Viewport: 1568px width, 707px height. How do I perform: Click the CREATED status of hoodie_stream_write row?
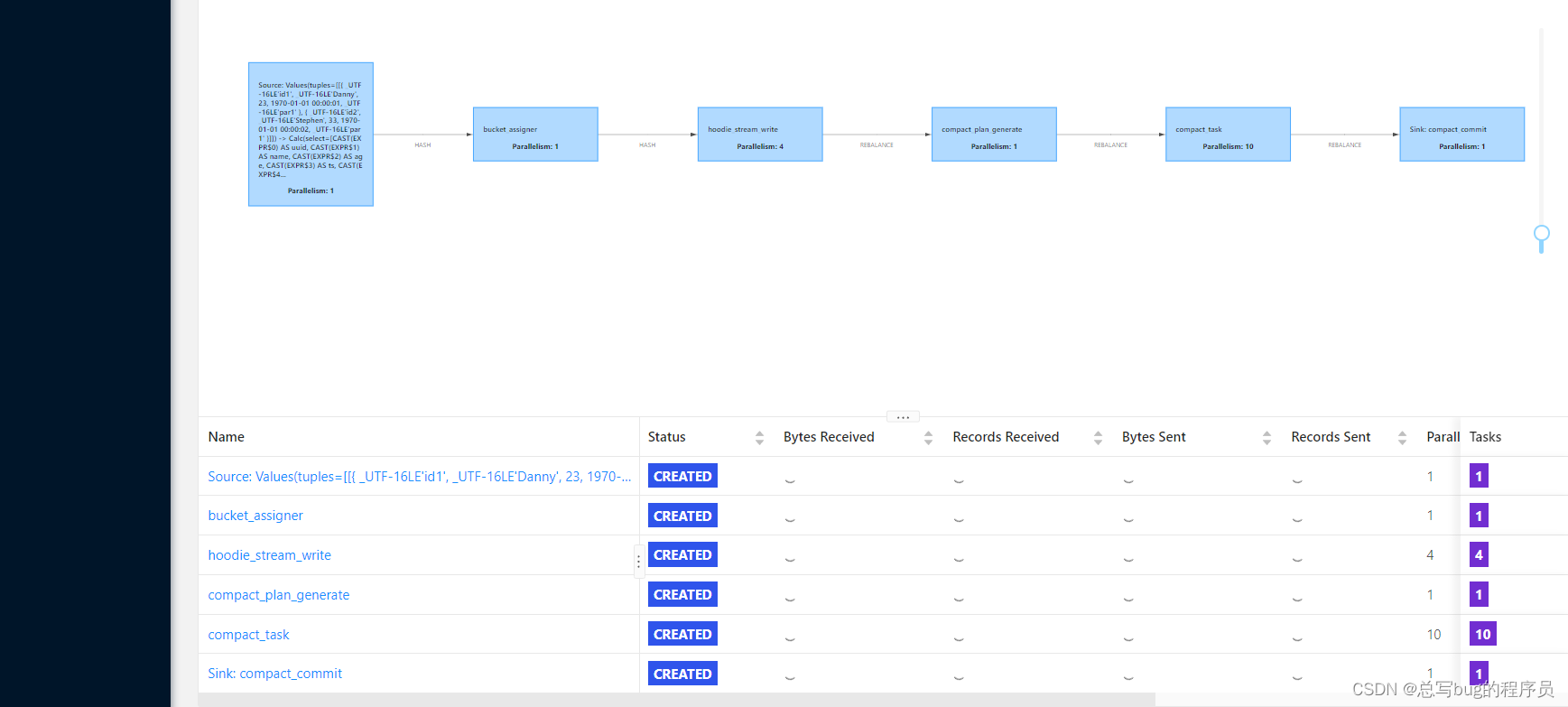coord(682,554)
